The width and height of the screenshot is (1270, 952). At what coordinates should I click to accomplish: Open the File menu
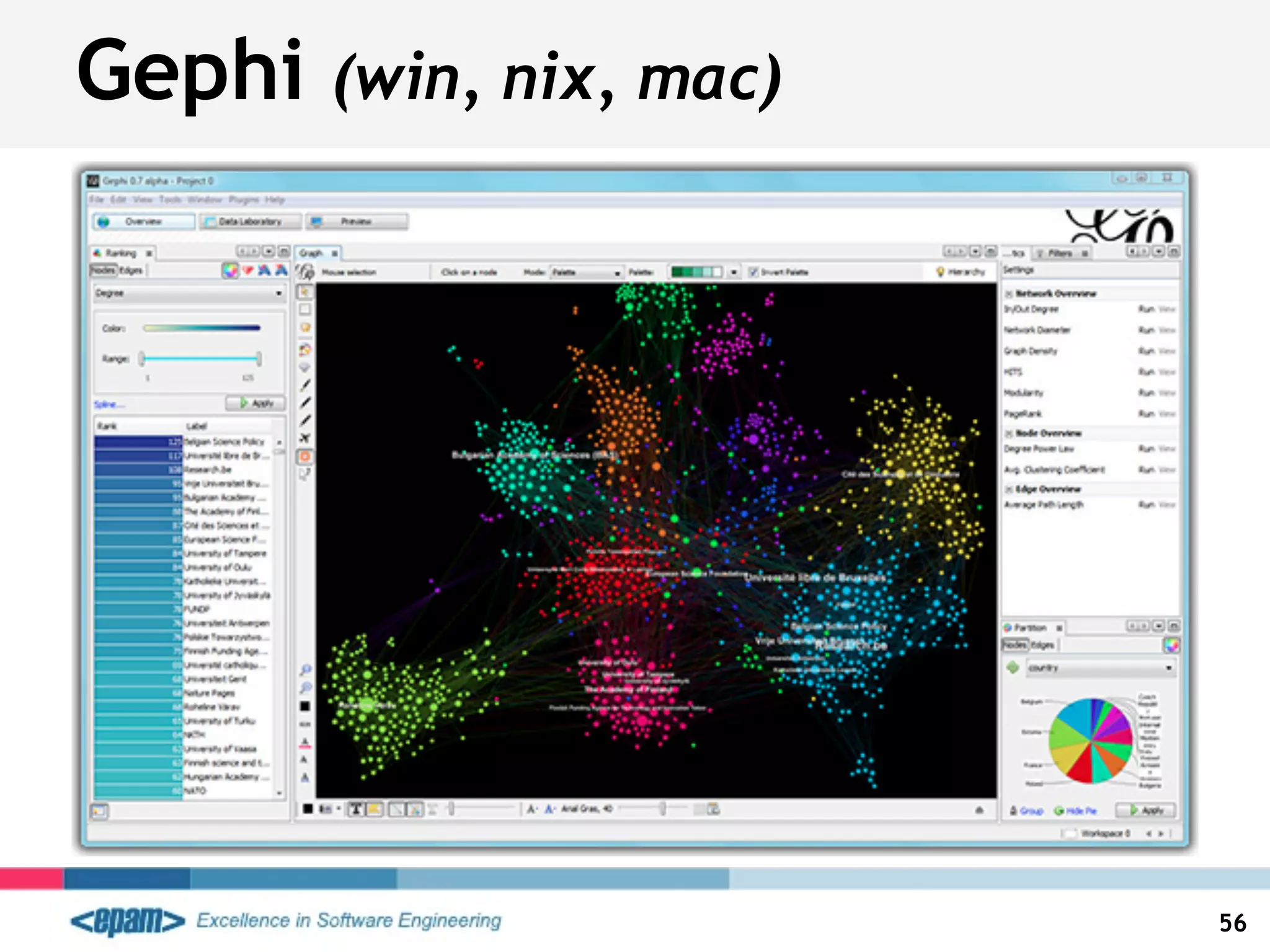tap(96, 200)
